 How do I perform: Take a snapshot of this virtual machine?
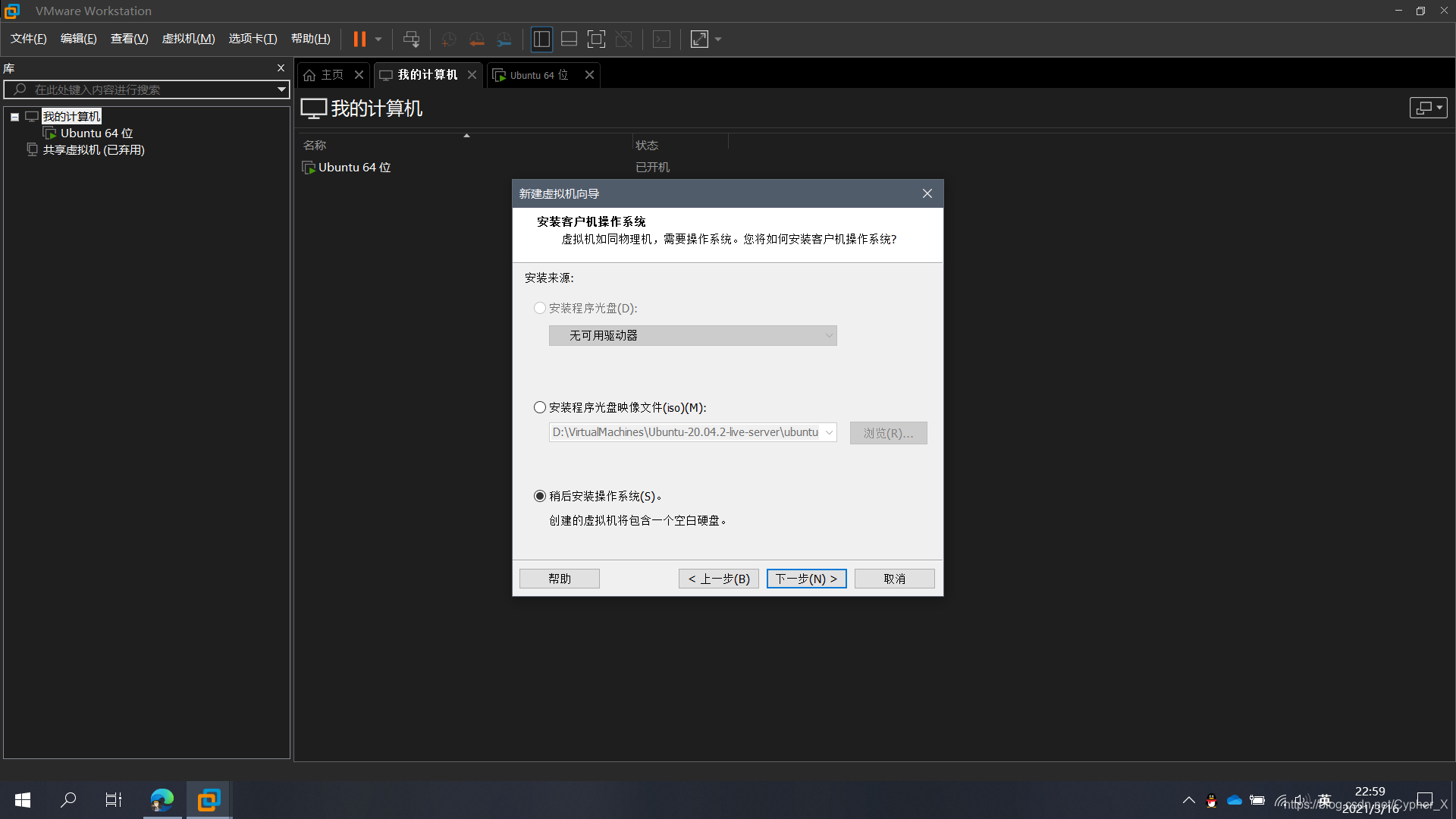(x=448, y=39)
